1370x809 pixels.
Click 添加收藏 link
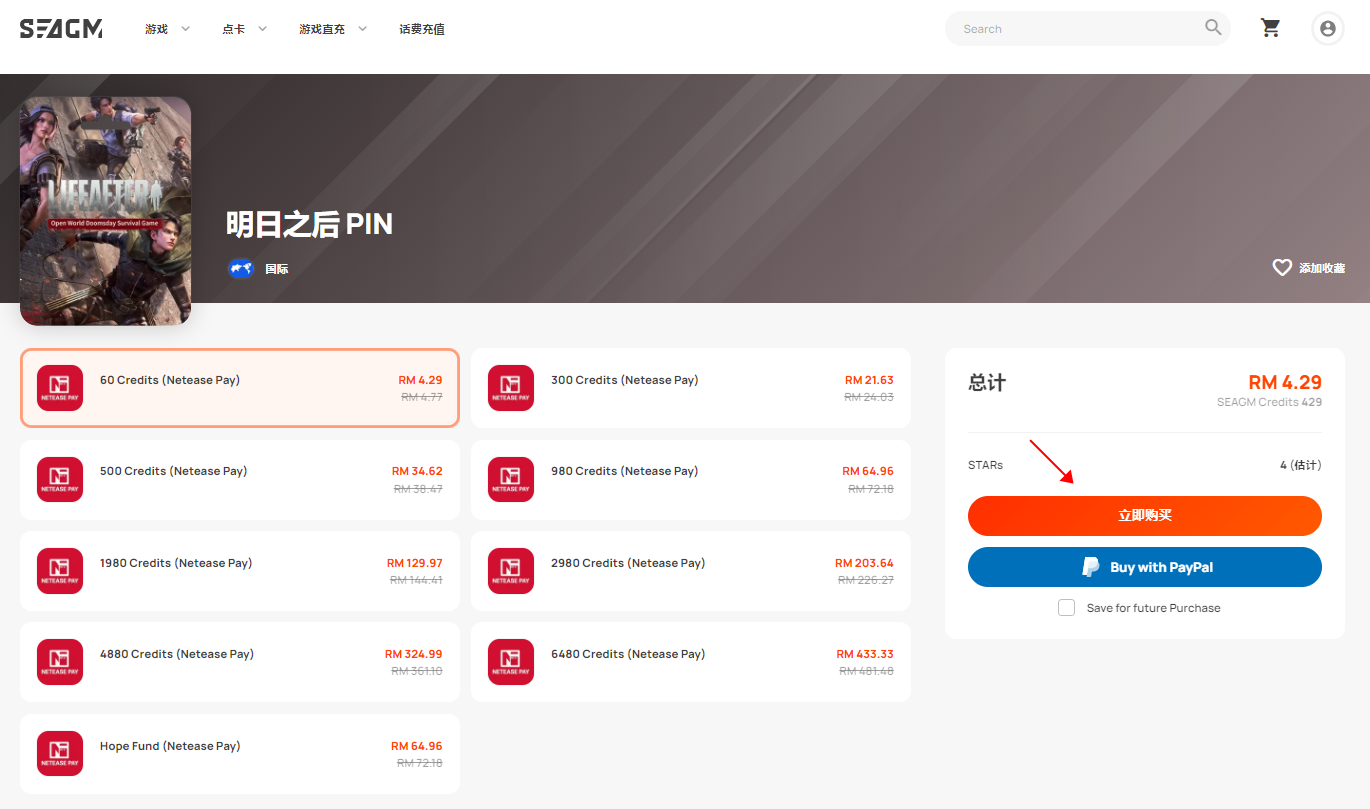point(1322,268)
